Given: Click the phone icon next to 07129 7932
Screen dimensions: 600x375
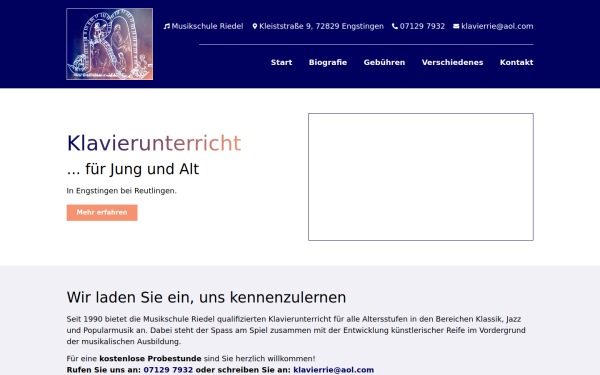Looking at the screenshot, I should tap(395, 26).
